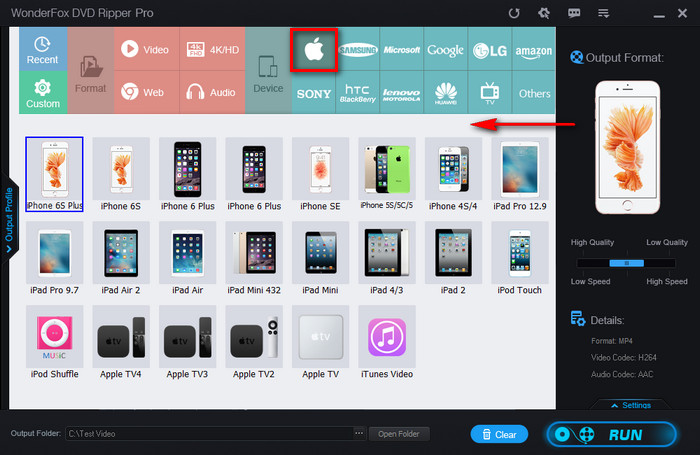Click the Output Folder path field
Image resolution: width=700 pixels, height=455 pixels.
209,434
